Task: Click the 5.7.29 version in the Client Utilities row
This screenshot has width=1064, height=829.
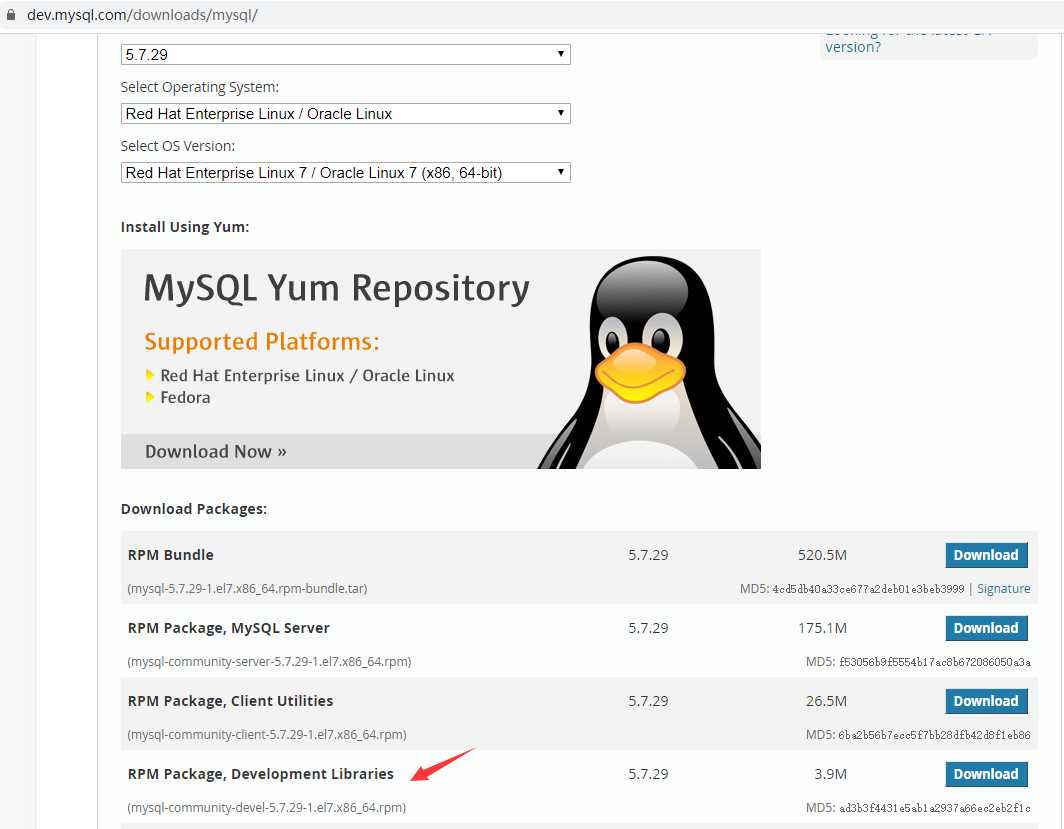Action: click(x=648, y=701)
